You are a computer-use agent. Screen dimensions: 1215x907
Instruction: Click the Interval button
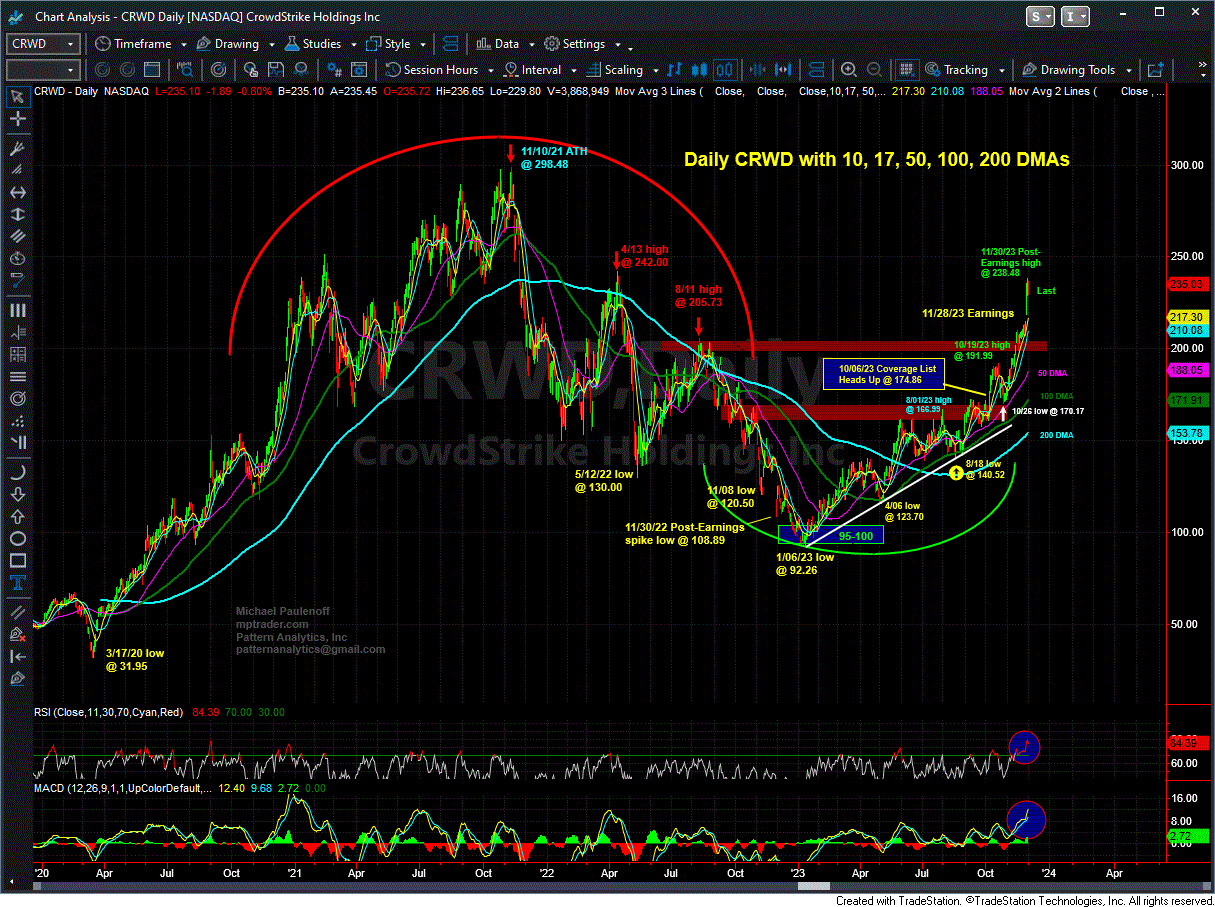click(532, 70)
